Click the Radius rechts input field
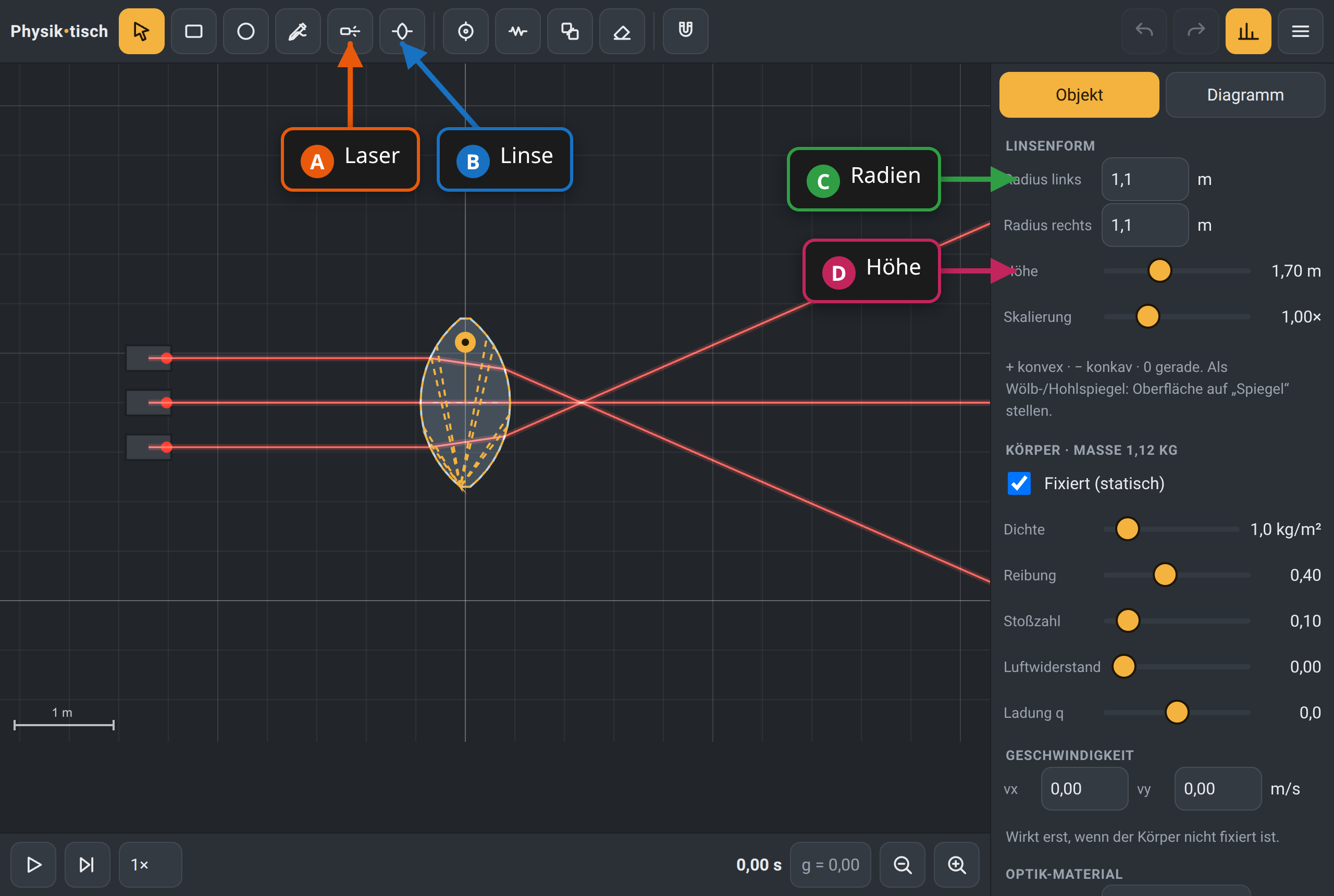This screenshot has height=896, width=1334. pyautogui.click(x=1145, y=225)
